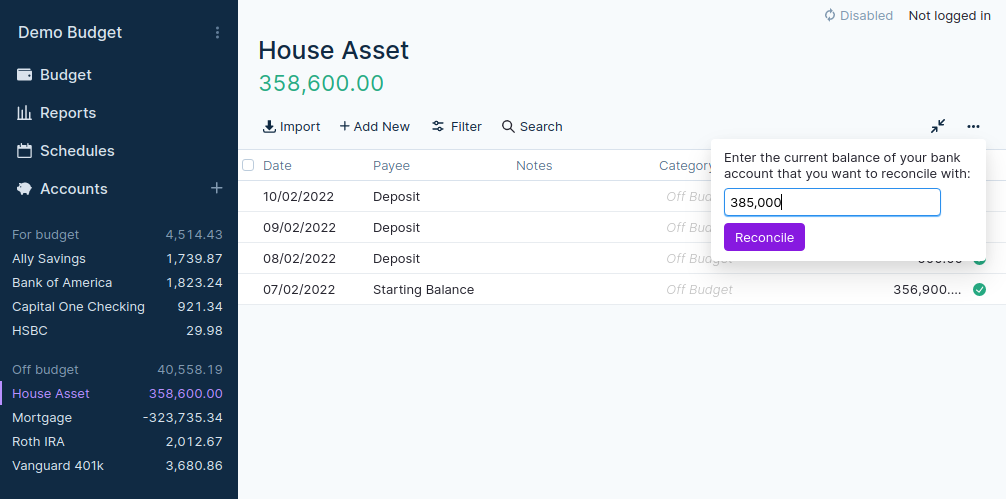
Task: Click the plus icon to add account
Action: [x=216, y=188]
